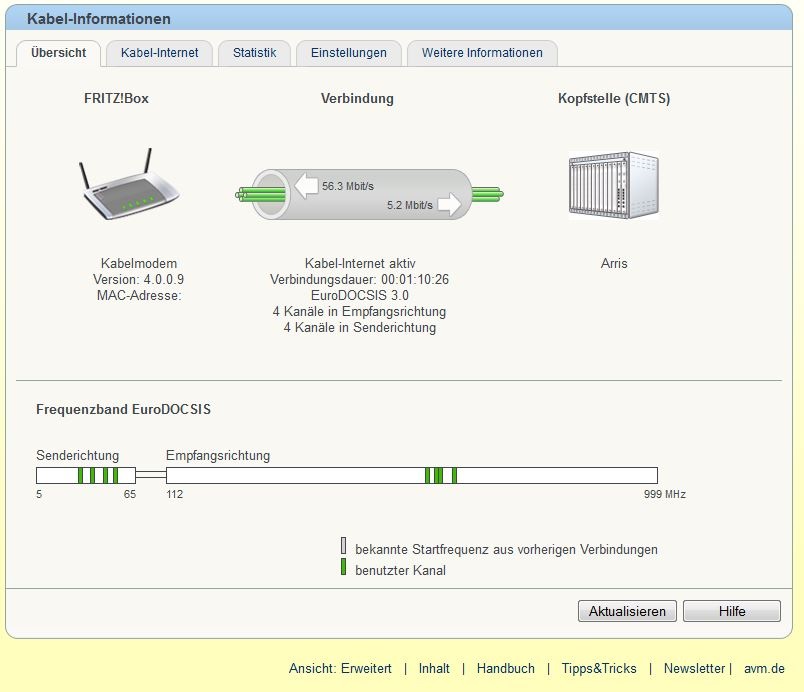Select the Weitere Informationen tab
This screenshot has height=692, width=804.
[482, 53]
